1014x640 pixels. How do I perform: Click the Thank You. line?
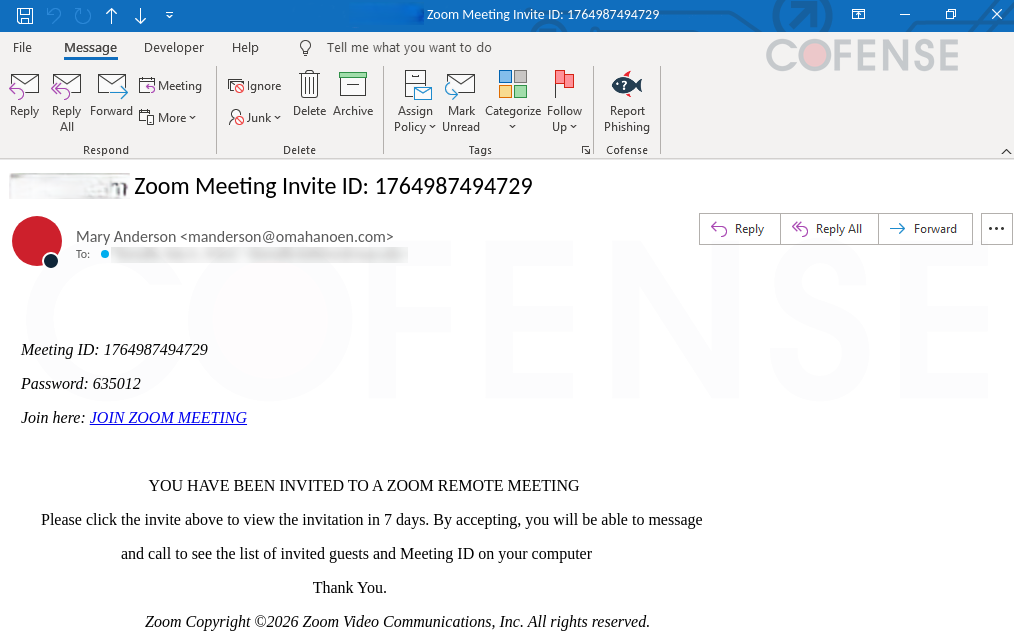point(350,588)
